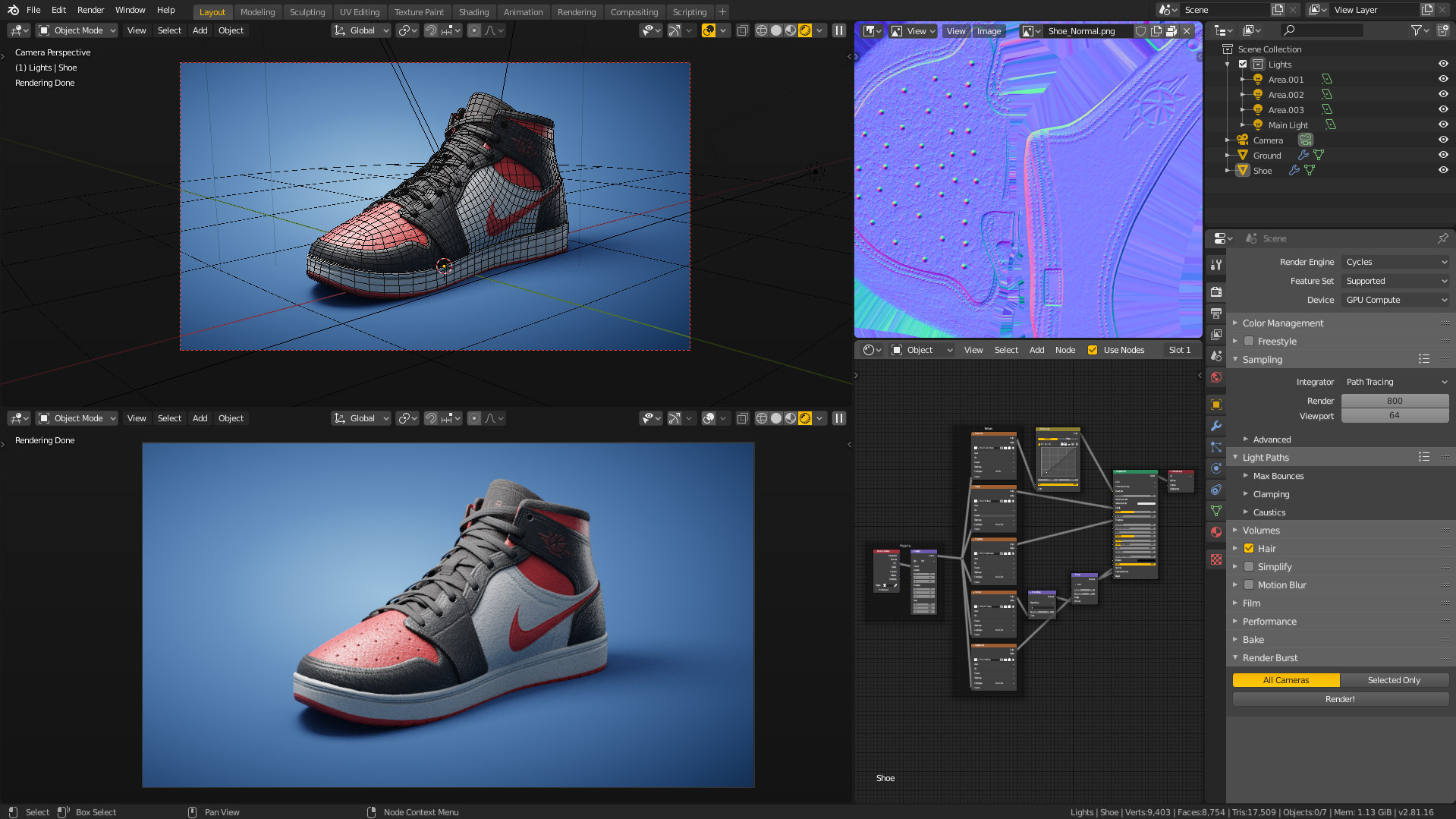Open the World properties tab icon
This screenshot has width=1456, height=819.
[1216, 377]
